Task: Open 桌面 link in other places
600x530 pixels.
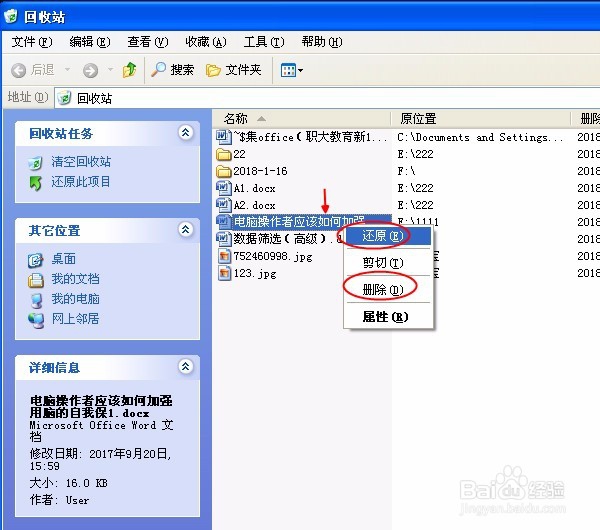Action: pos(64,259)
